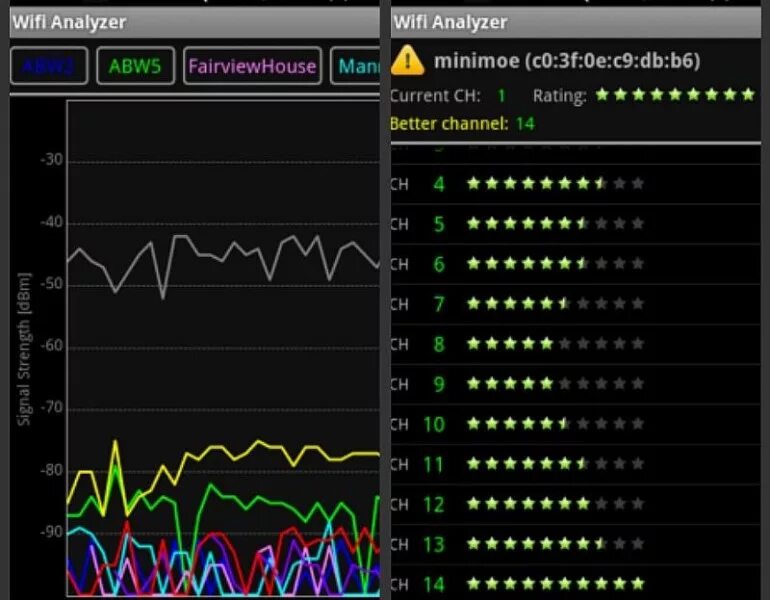Screen dimensions: 770x600
Task: Select channel 14 rating row
Action: pos(576,583)
